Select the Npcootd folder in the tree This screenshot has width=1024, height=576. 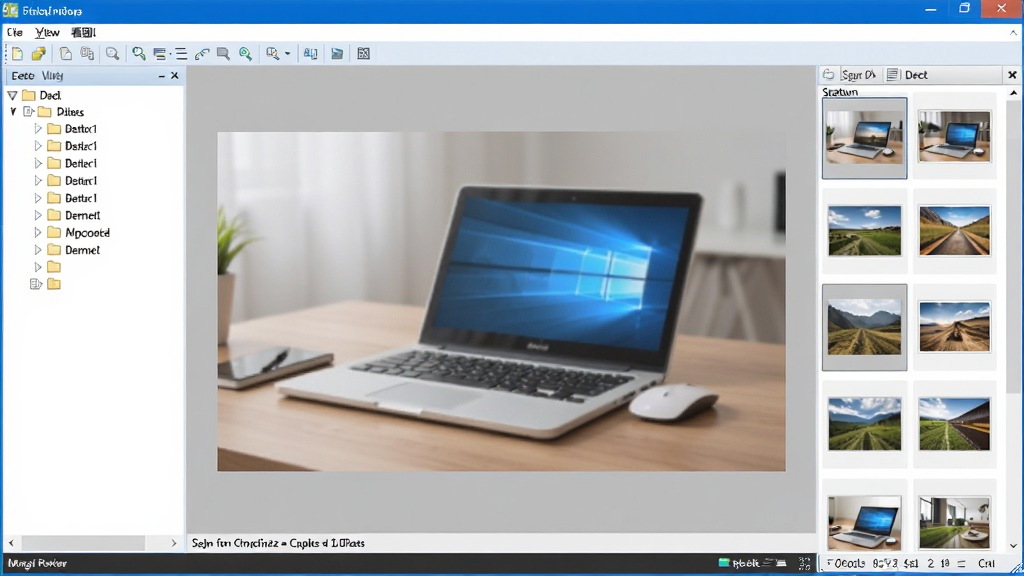(x=87, y=232)
